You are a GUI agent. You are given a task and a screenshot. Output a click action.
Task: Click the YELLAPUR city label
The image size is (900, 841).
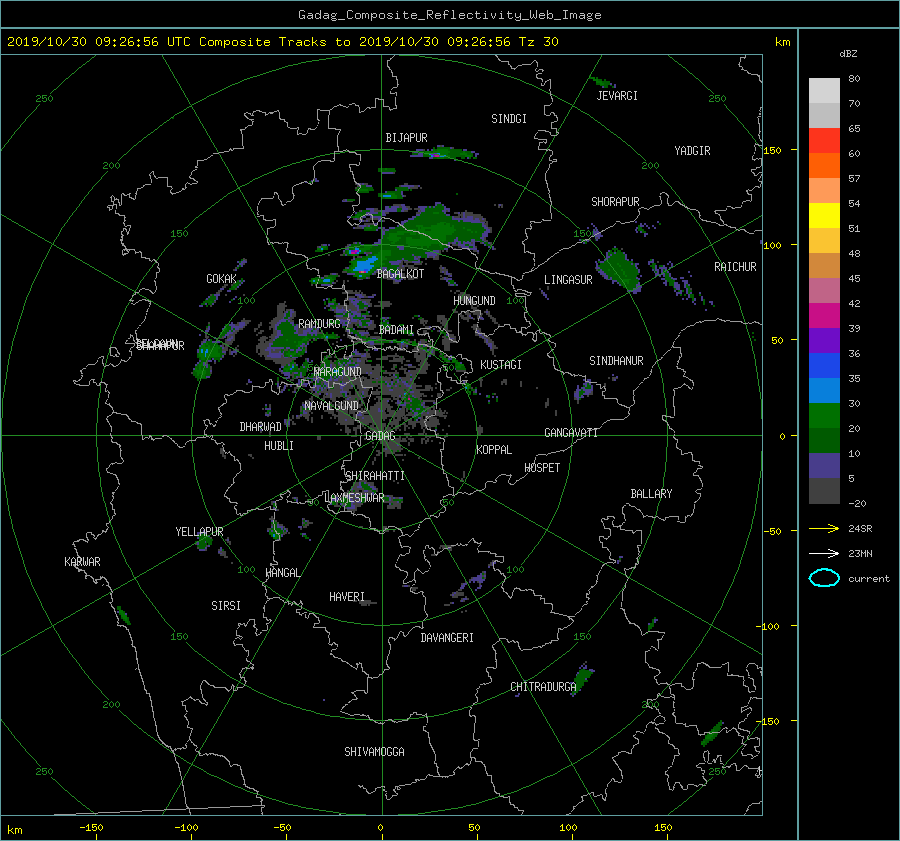pyautogui.click(x=199, y=532)
